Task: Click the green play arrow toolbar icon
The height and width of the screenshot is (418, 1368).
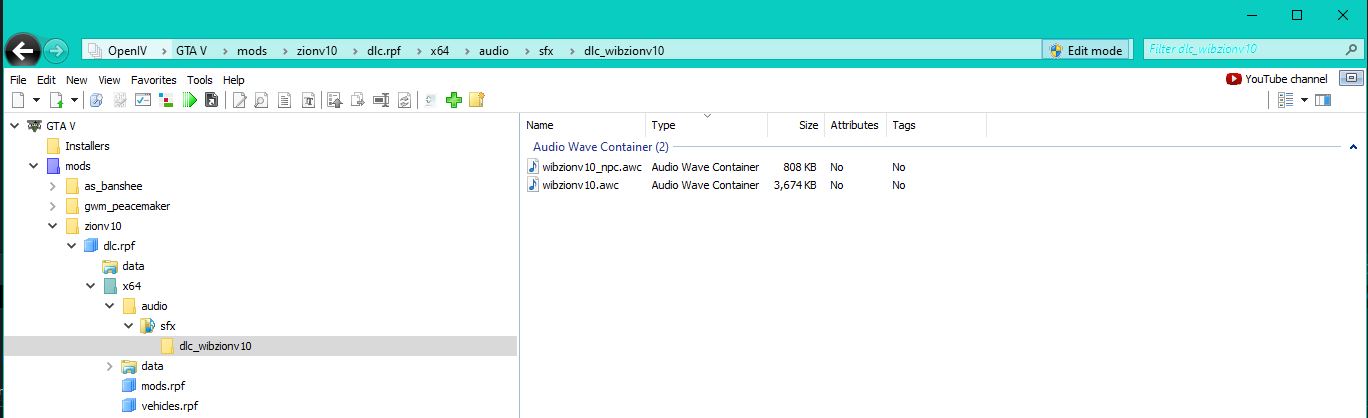Action: tap(189, 100)
